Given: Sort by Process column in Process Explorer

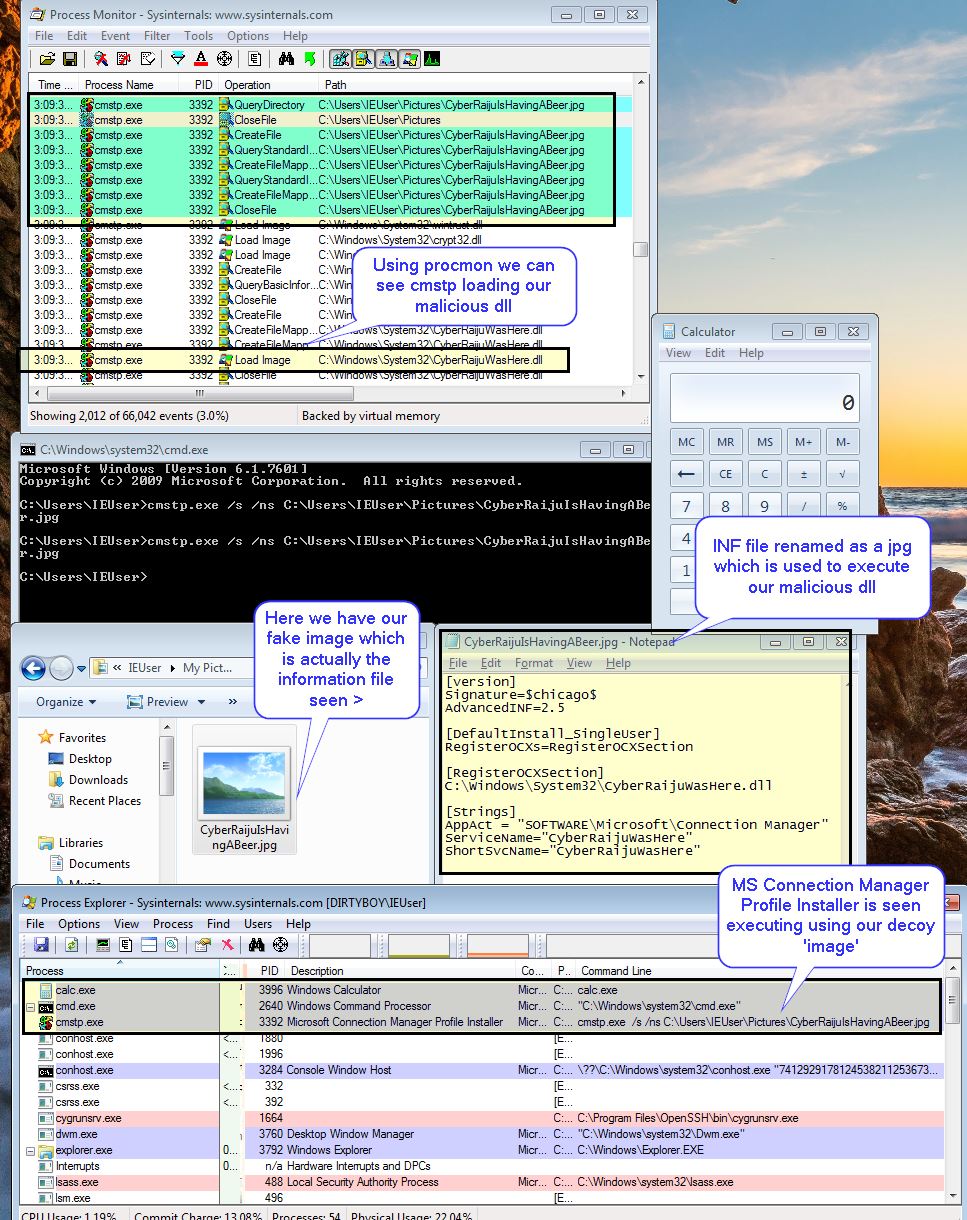Looking at the screenshot, I should [120, 970].
